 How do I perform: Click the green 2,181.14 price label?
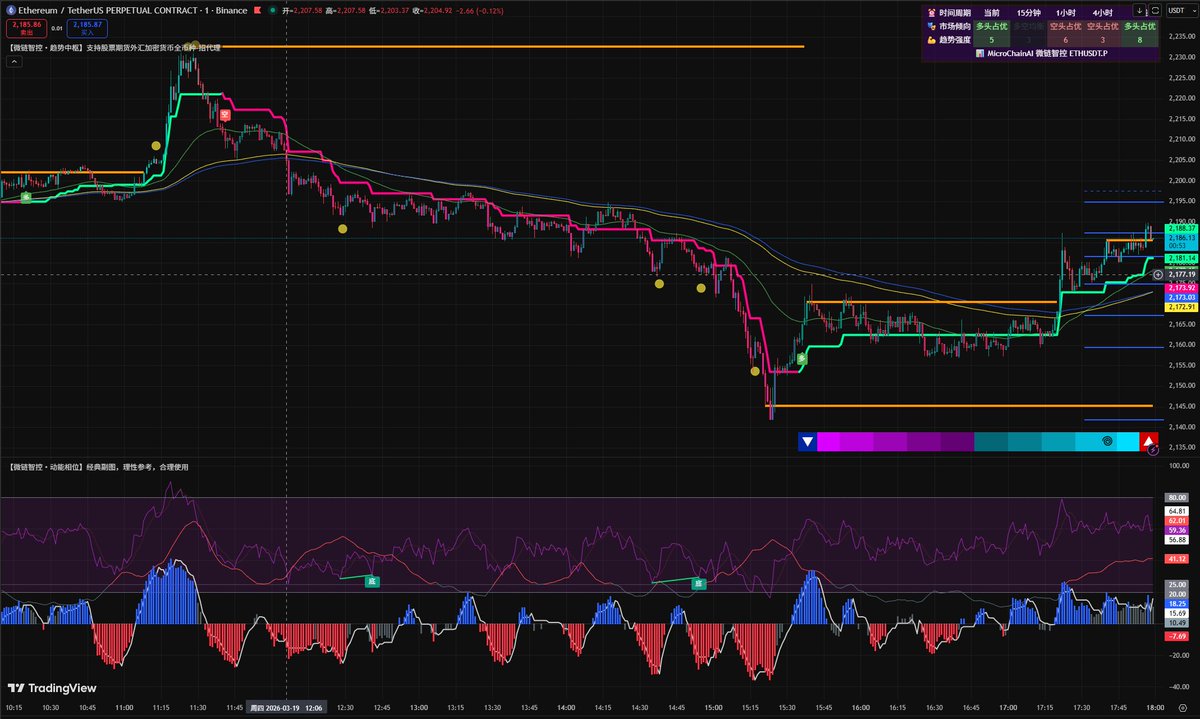tap(1180, 257)
